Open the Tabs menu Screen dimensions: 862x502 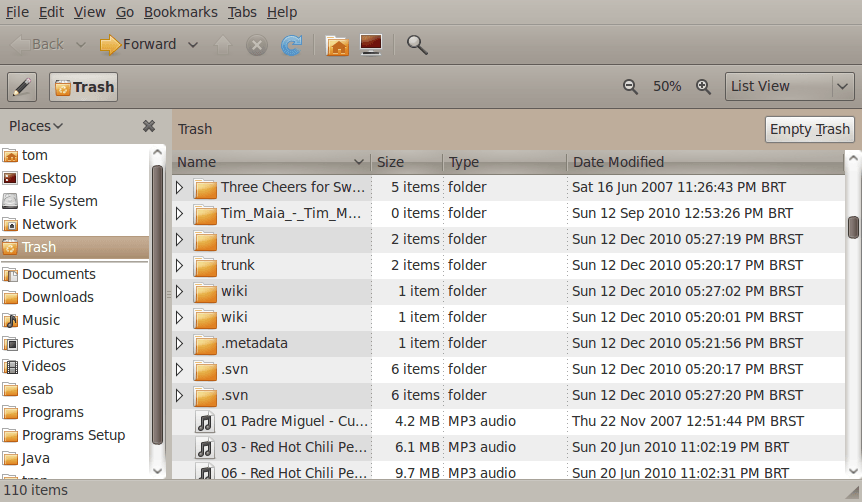tap(242, 12)
